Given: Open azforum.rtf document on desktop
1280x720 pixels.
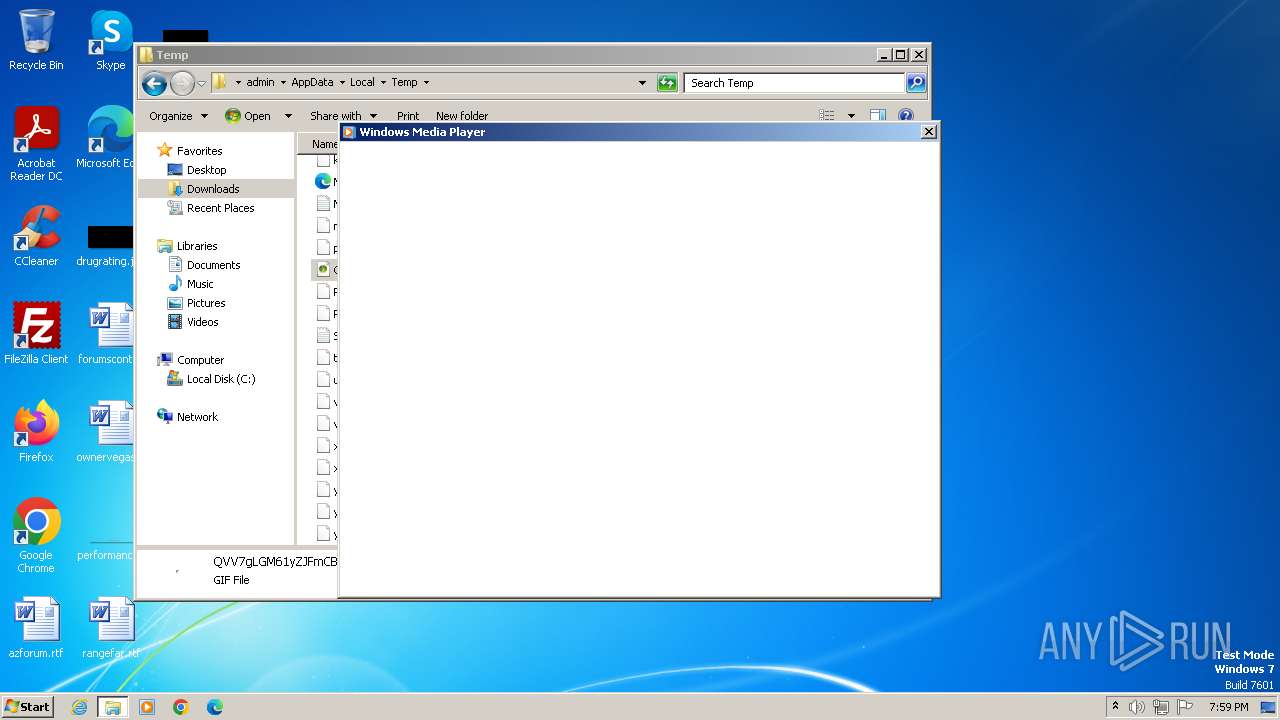Looking at the screenshot, I should 36,628.
